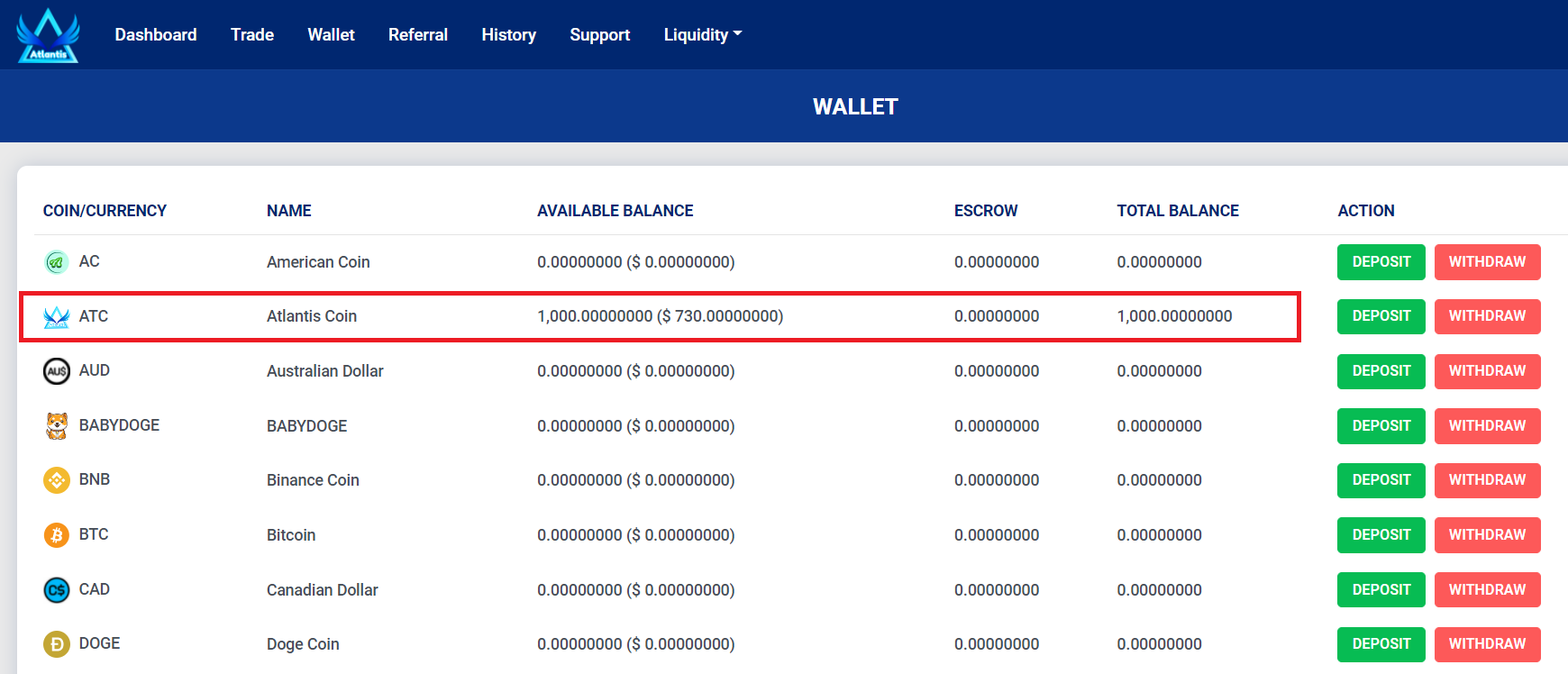Click the WALLET page heading
The image size is (1568, 674).
coord(855,107)
